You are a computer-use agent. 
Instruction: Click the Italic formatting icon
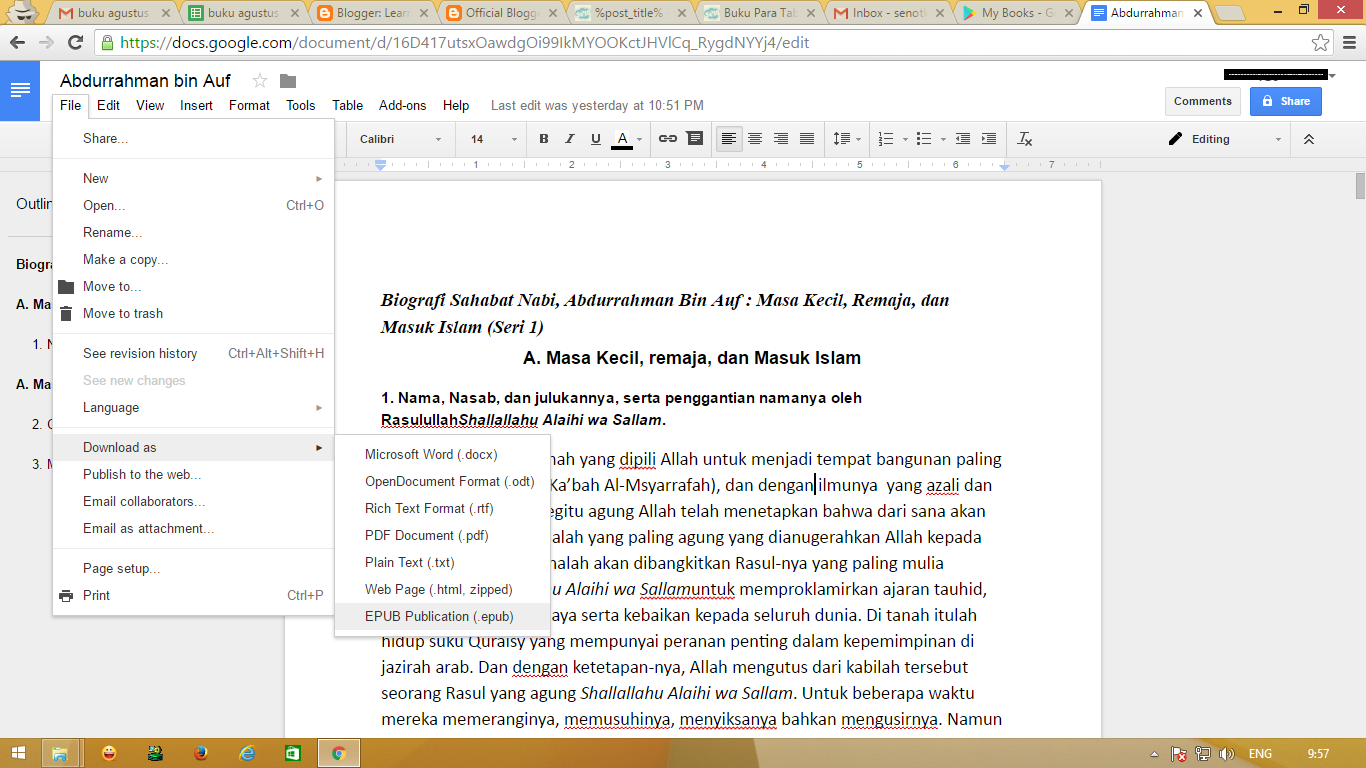point(570,139)
